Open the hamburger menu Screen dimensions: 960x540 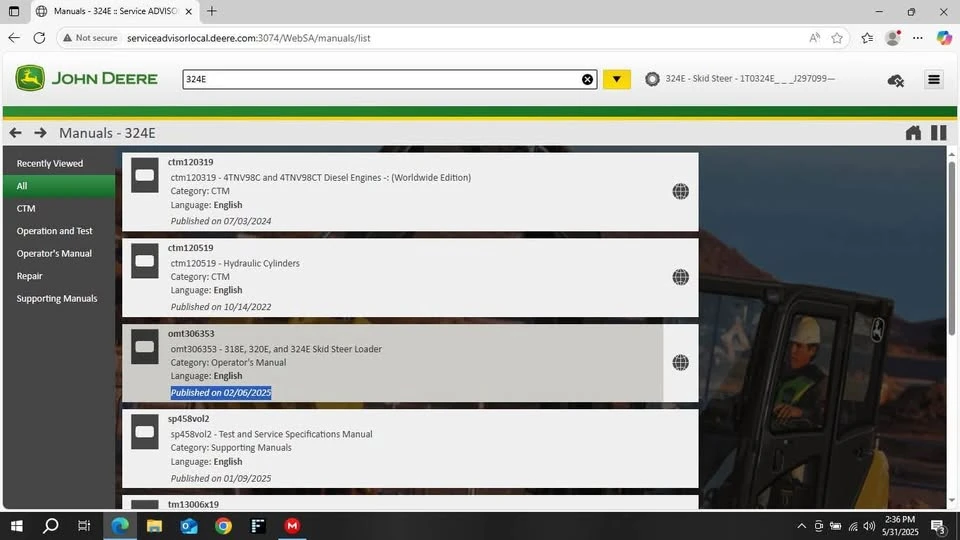pyautogui.click(x=934, y=80)
